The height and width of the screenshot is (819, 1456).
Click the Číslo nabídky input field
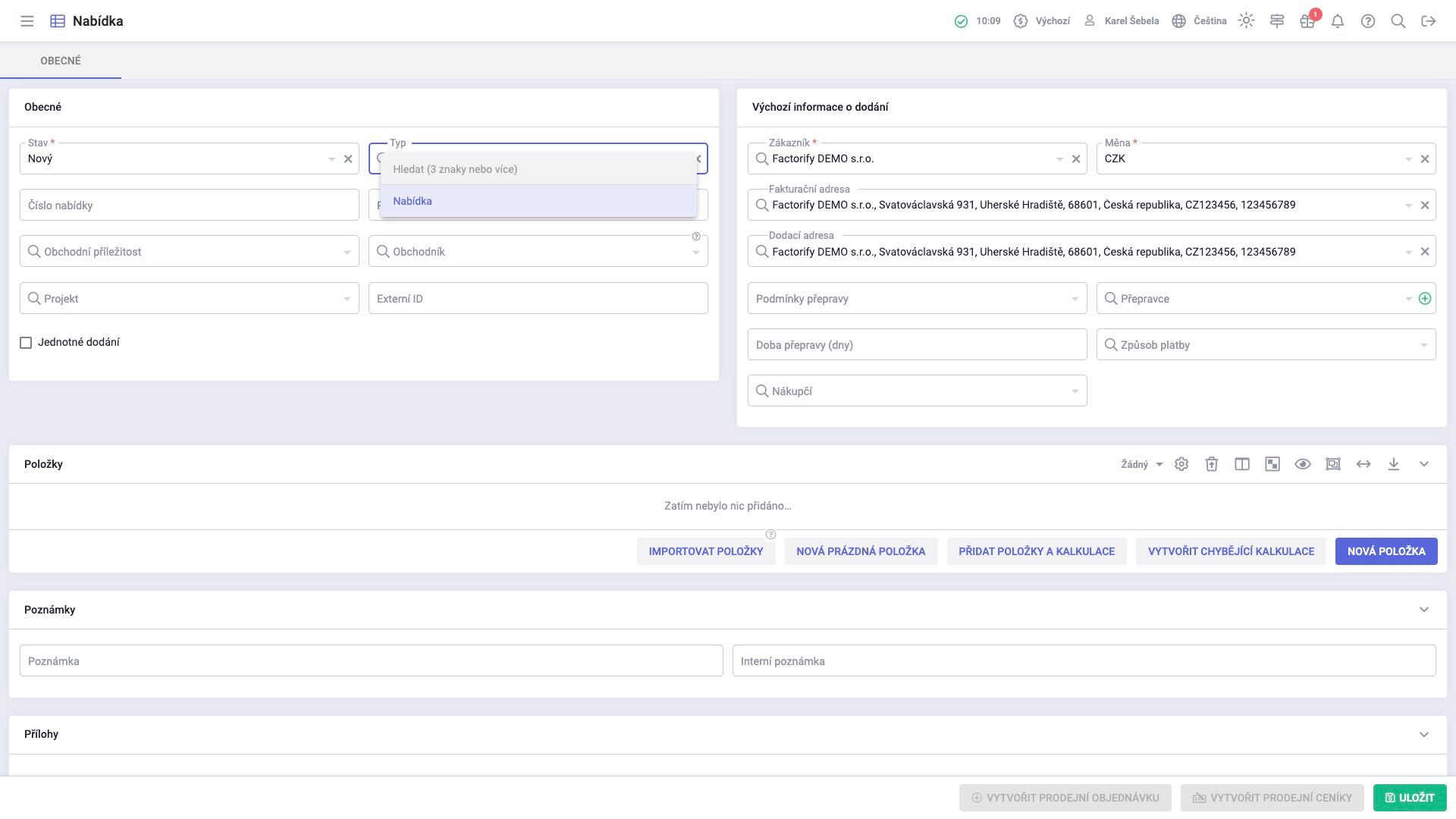pyautogui.click(x=189, y=206)
